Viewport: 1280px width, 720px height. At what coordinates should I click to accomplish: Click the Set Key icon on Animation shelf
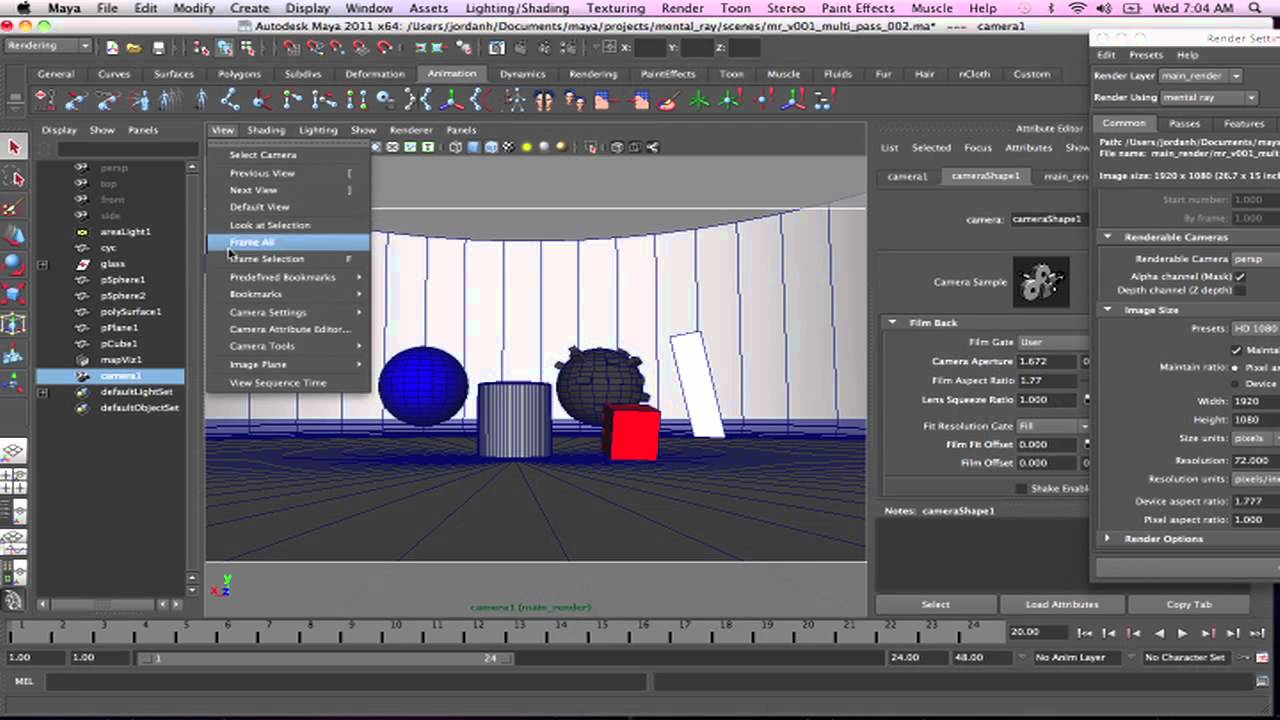[45, 99]
